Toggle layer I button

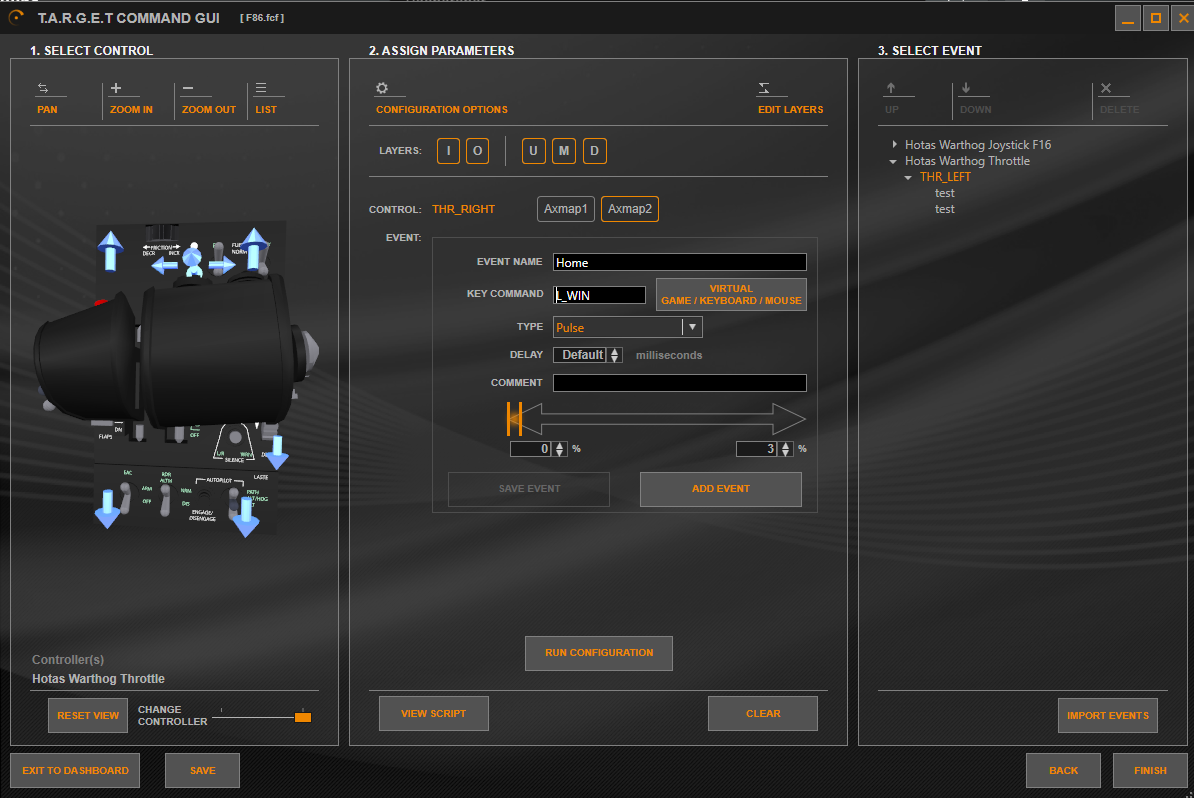pyautogui.click(x=448, y=151)
